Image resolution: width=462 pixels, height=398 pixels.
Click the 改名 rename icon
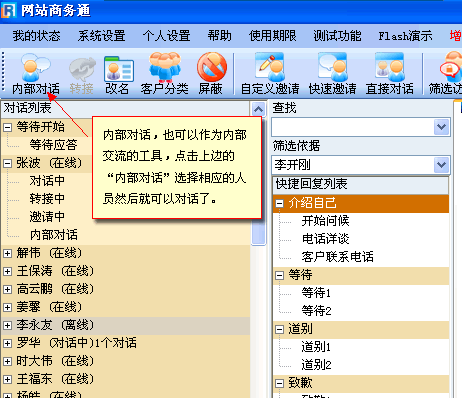(117, 74)
